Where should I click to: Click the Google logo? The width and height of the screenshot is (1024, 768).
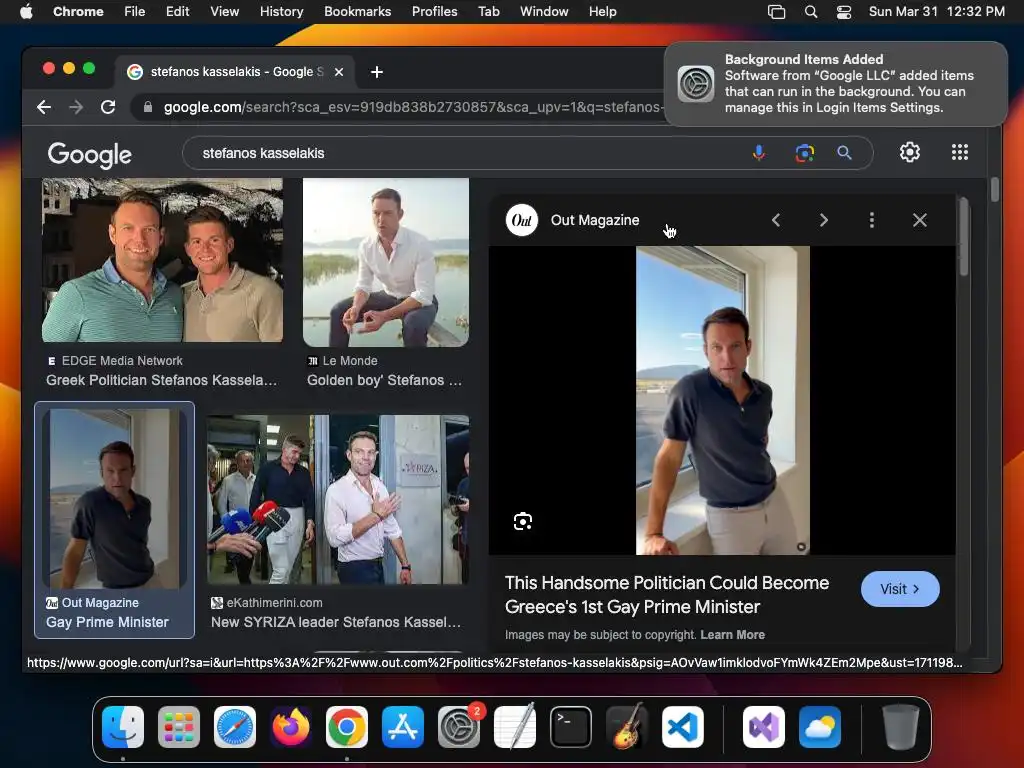pos(89,155)
